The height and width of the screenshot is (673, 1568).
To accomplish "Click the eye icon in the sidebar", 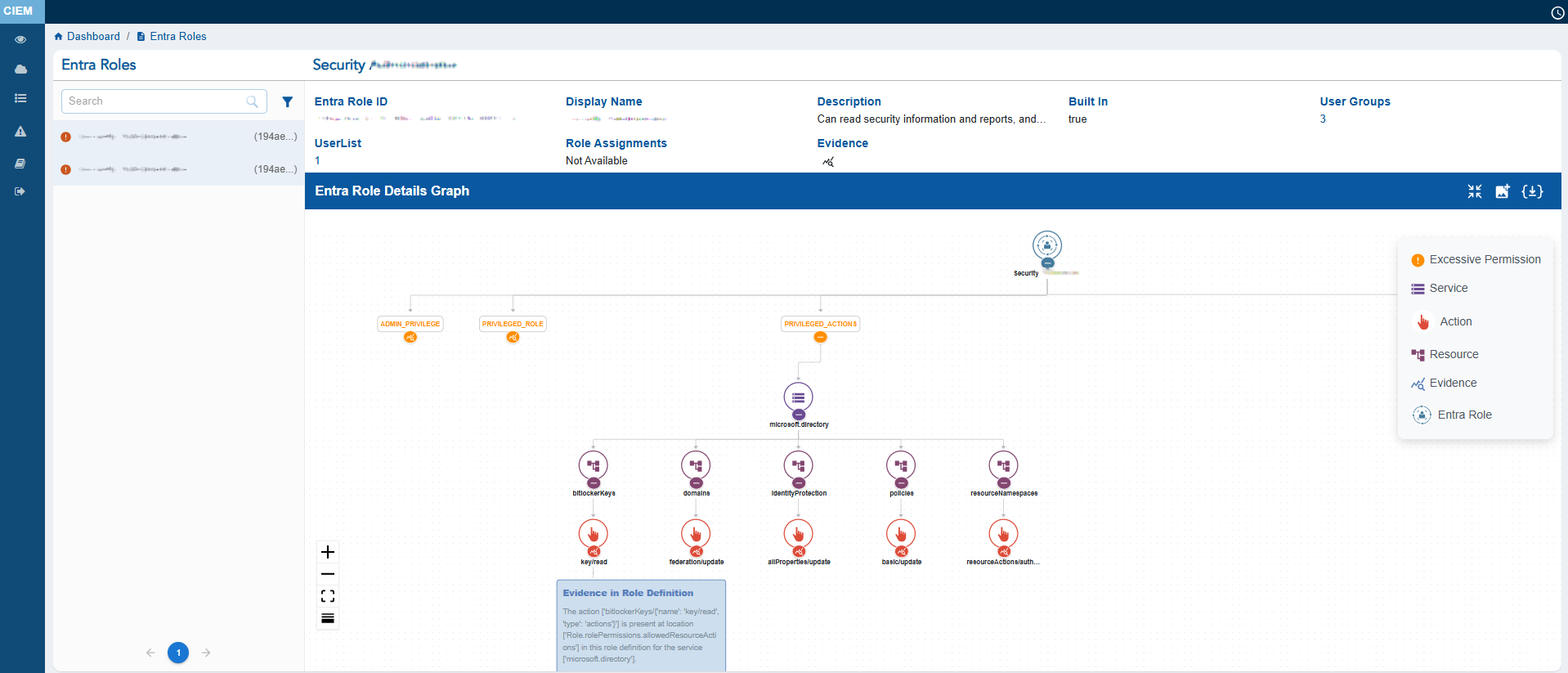I will [x=20, y=39].
